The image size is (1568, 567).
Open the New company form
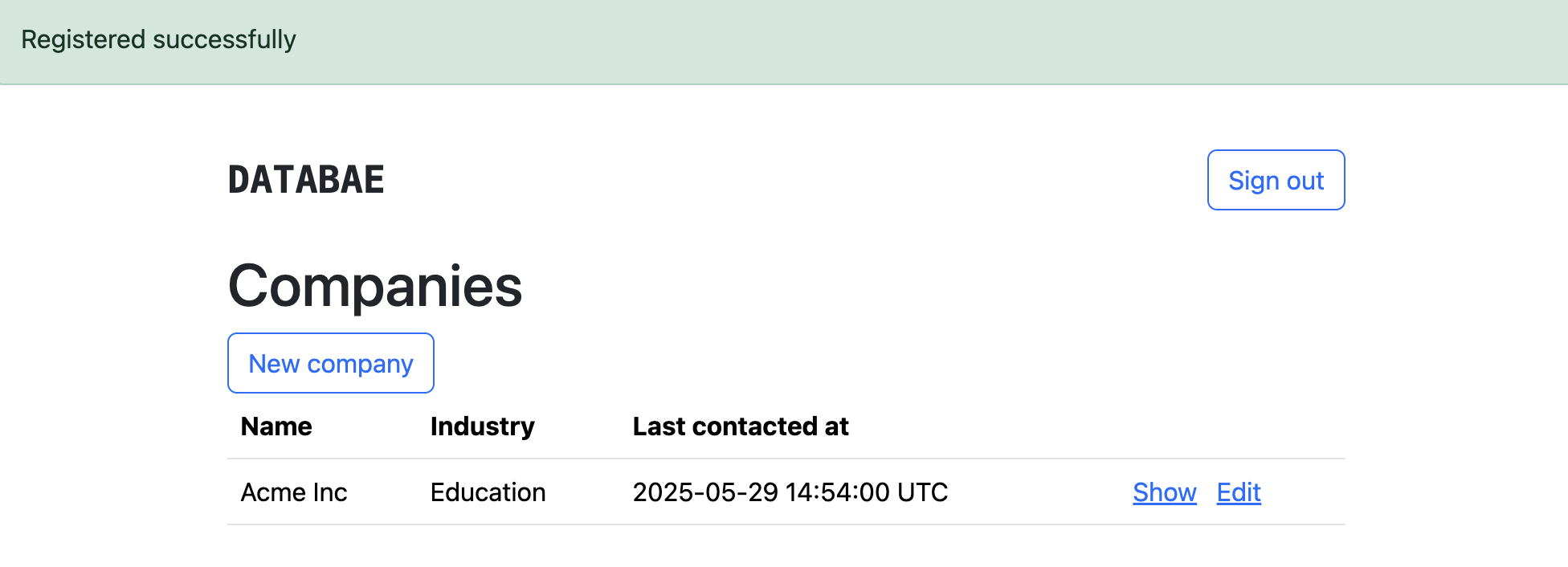331,363
